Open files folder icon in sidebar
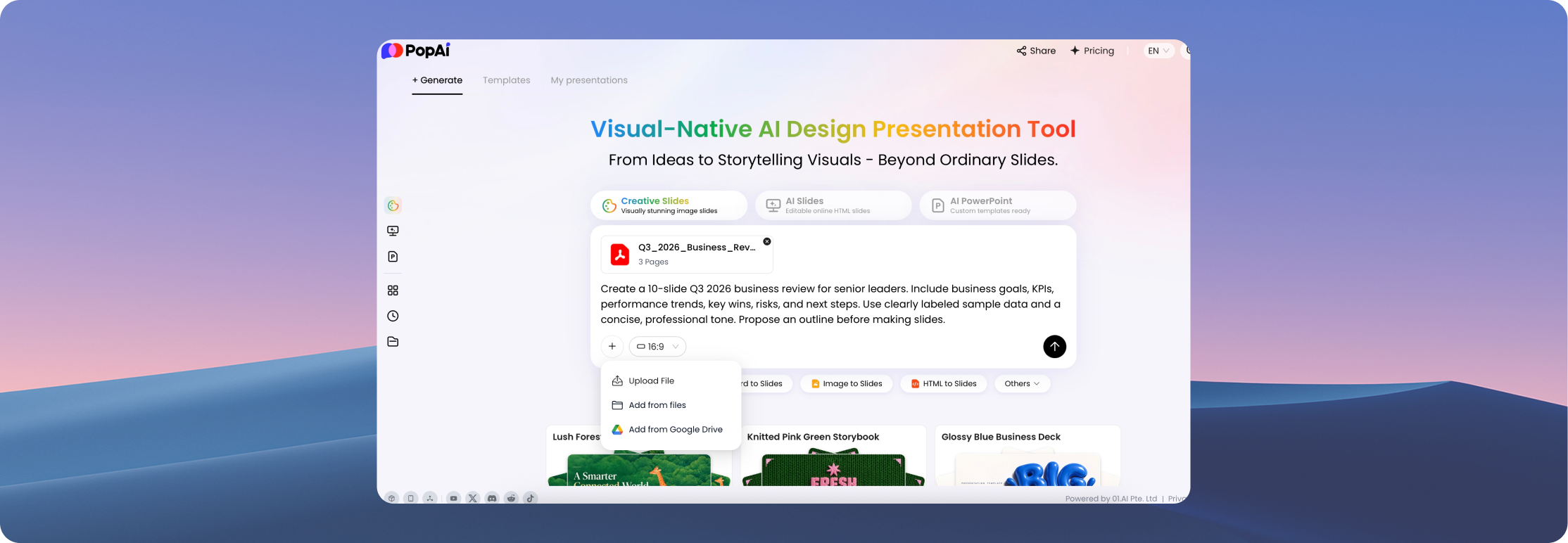This screenshot has height=543, width=1568. 393,342
